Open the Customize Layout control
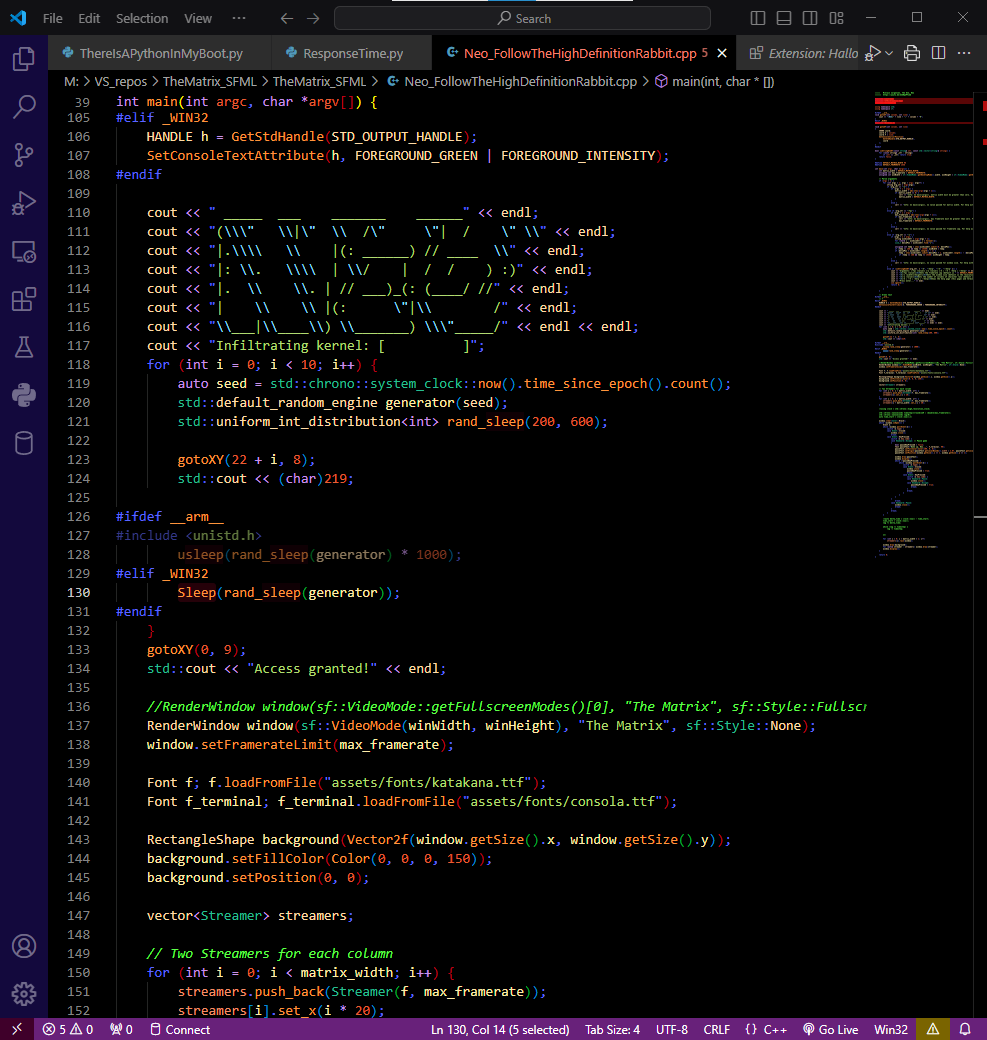 click(836, 19)
